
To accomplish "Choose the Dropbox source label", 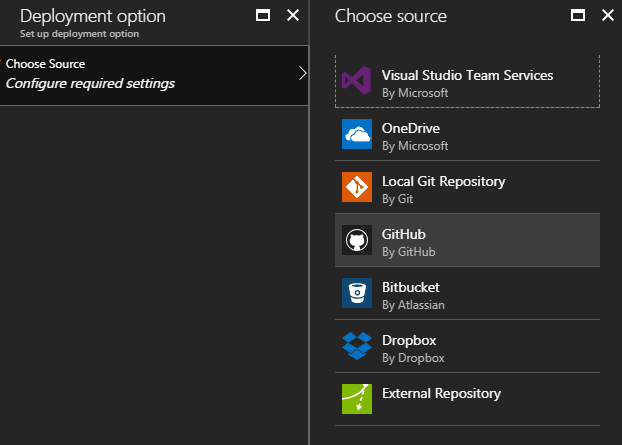I will click(409, 340).
